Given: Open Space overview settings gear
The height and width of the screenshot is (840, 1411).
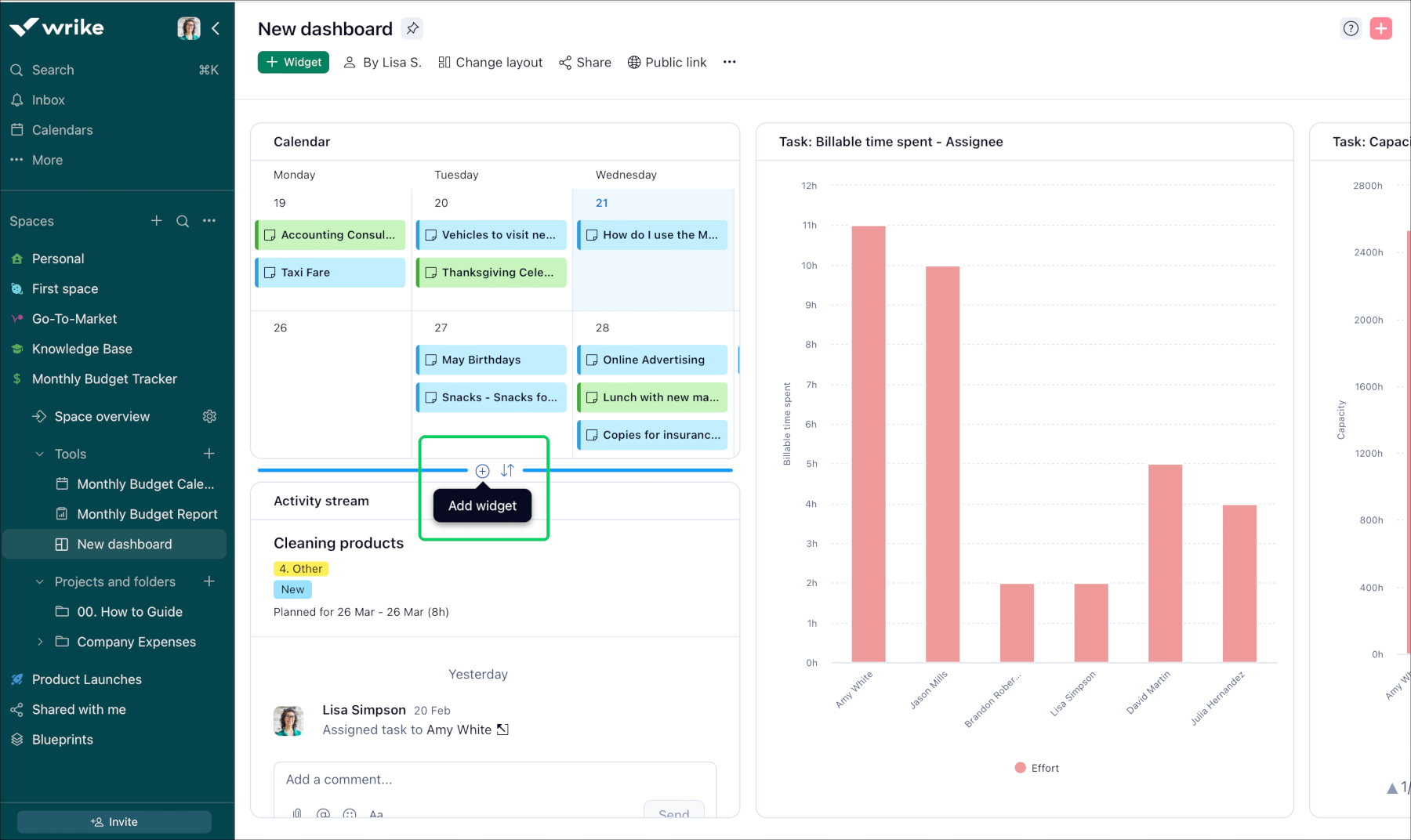Looking at the screenshot, I should 209,416.
